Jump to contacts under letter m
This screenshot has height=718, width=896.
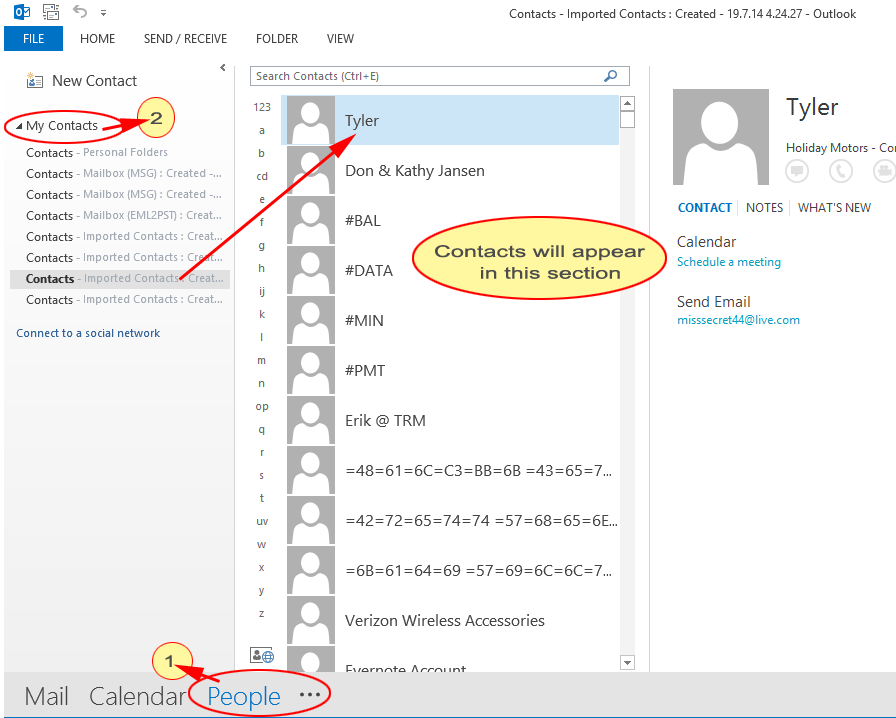262,360
